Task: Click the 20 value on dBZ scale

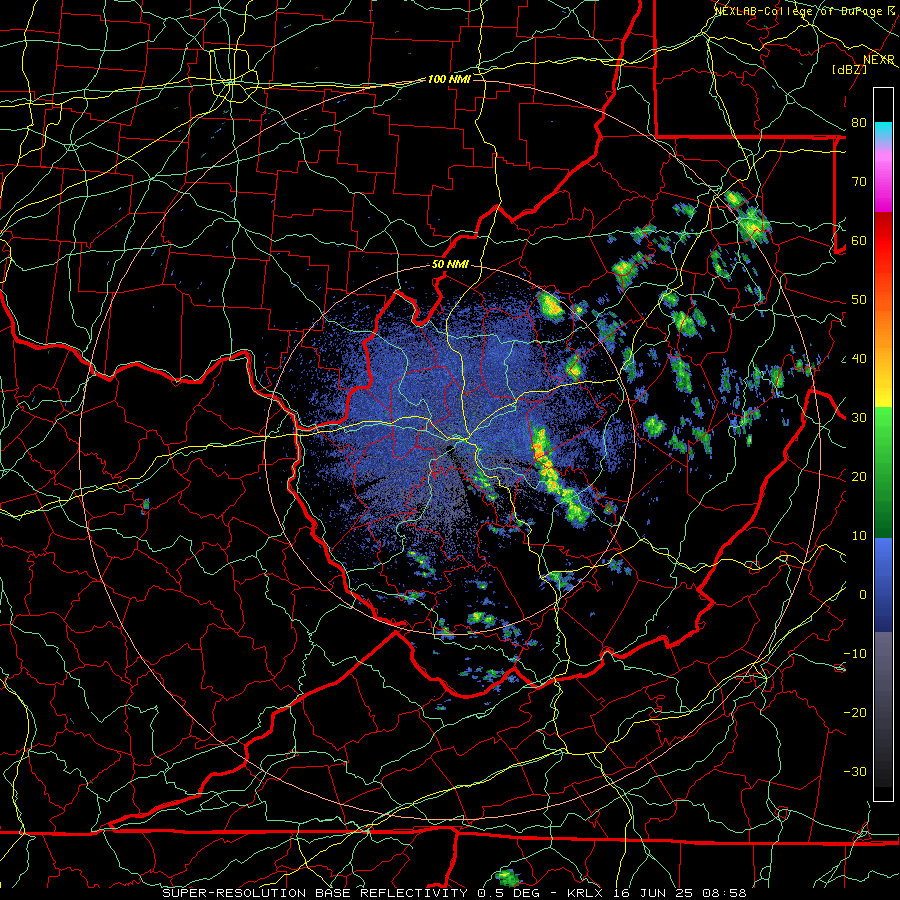Action: click(x=859, y=477)
